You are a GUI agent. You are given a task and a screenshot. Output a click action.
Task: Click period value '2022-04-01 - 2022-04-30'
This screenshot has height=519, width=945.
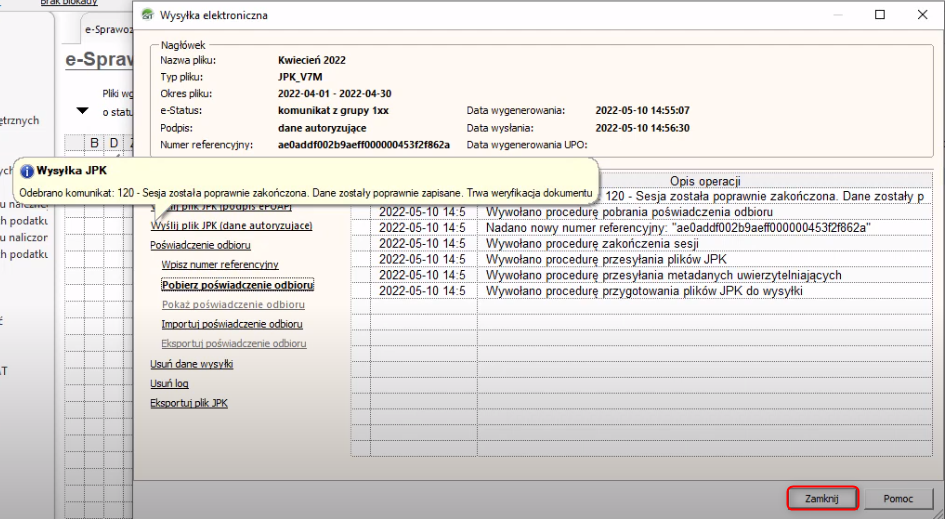[334, 94]
